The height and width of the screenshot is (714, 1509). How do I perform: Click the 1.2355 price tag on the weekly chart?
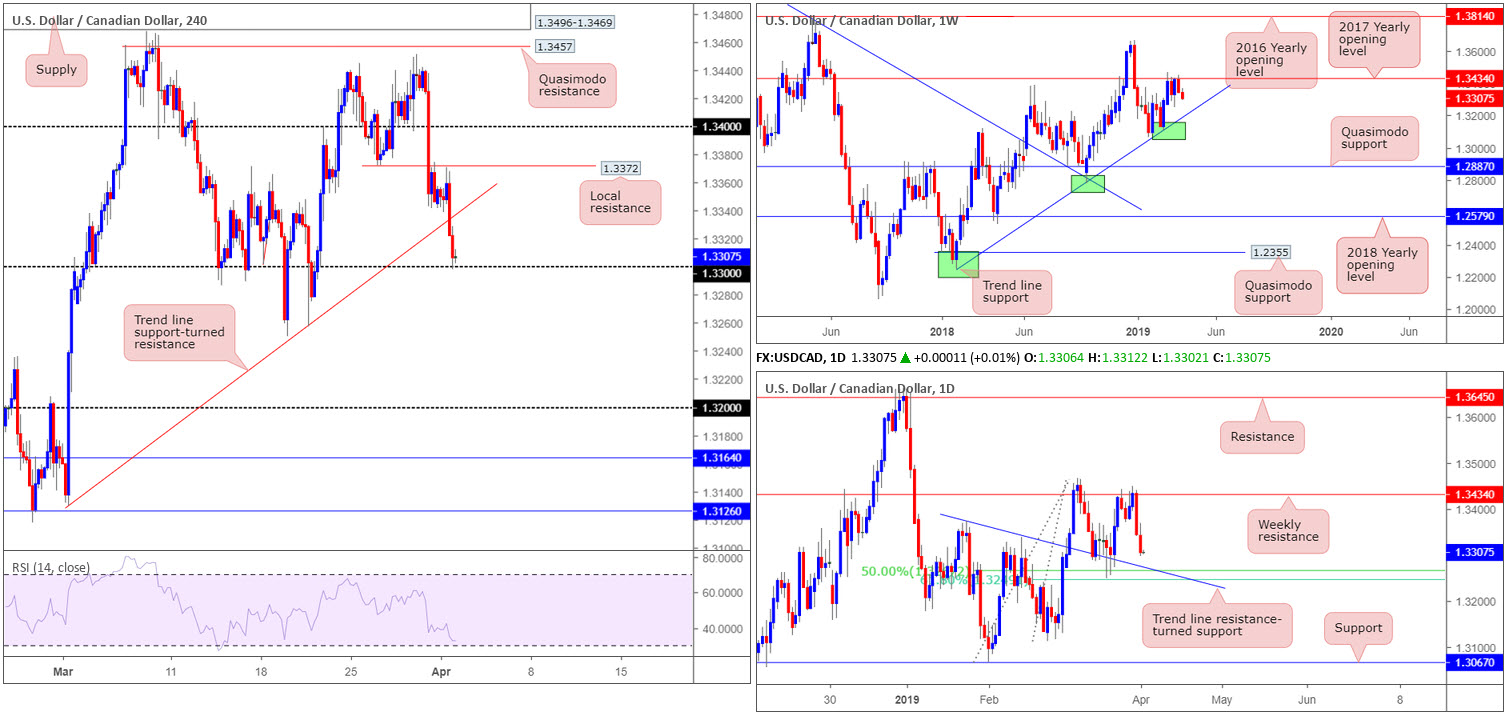pos(1270,254)
